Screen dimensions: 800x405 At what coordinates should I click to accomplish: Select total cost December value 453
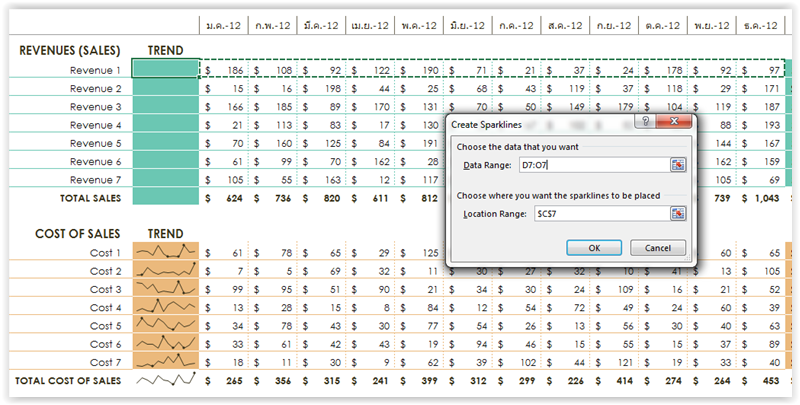pos(771,381)
